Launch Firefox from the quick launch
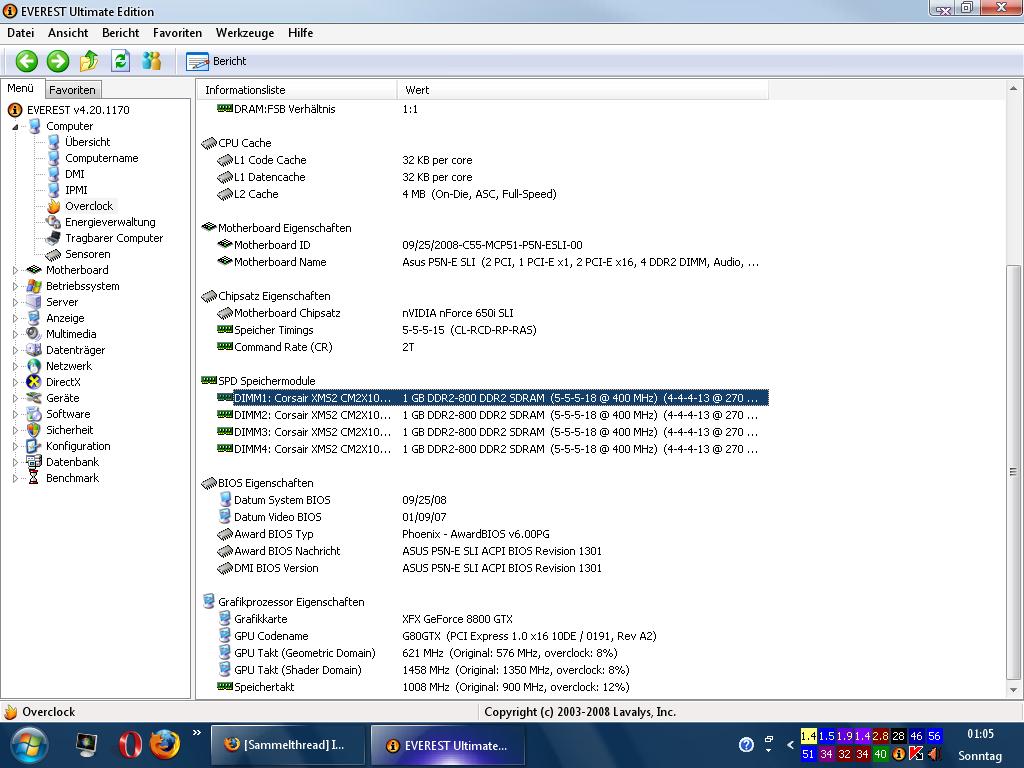Screen dimensions: 1024x768 tap(165, 744)
